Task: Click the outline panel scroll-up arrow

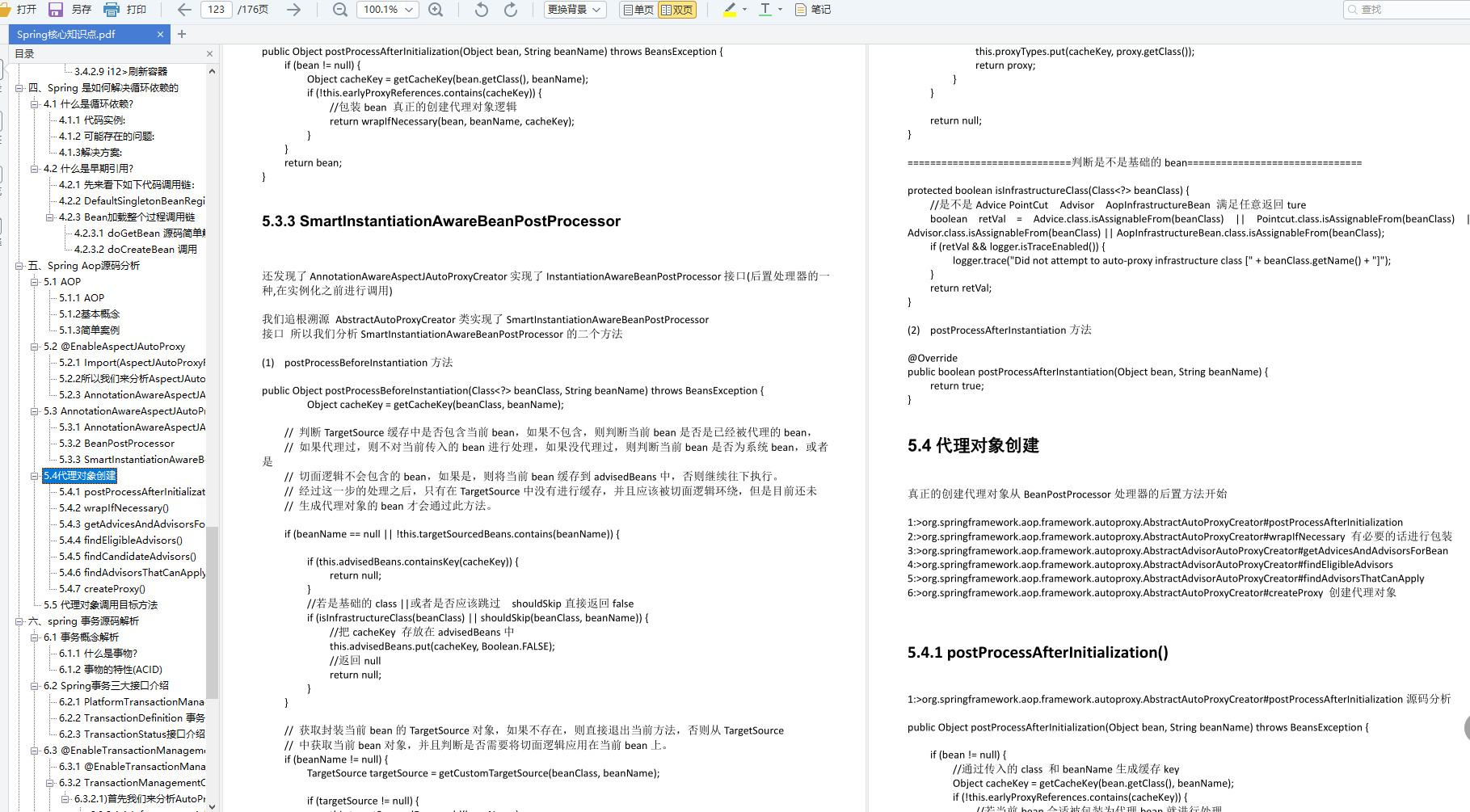Action: click(x=213, y=71)
